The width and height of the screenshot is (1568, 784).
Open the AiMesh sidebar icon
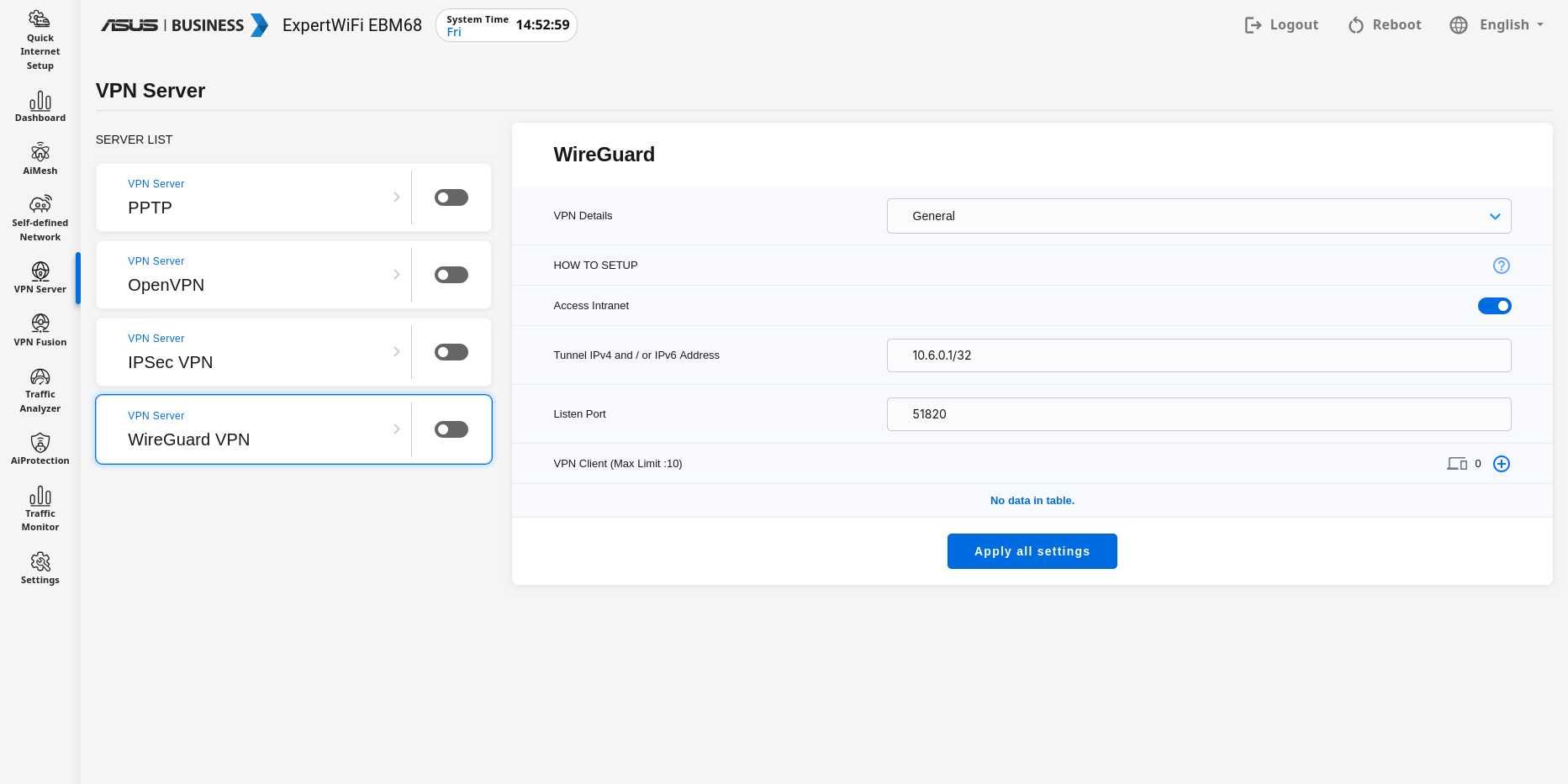click(40, 153)
